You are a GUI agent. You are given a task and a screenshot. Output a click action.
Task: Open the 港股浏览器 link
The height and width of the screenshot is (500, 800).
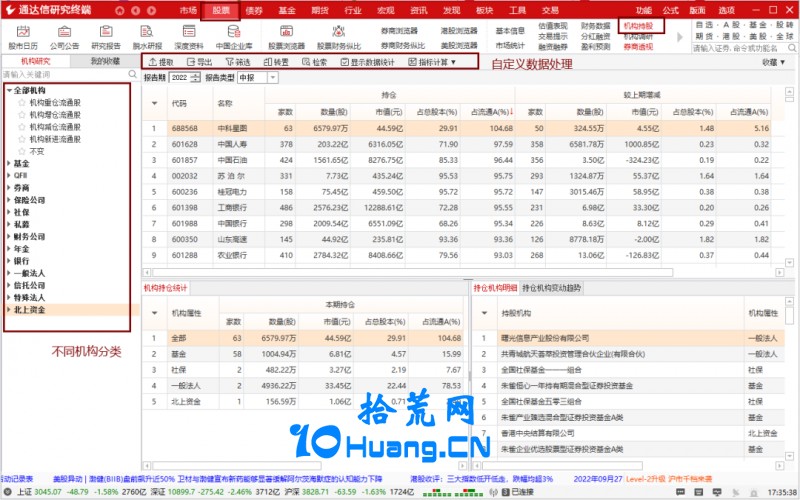click(459, 31)
